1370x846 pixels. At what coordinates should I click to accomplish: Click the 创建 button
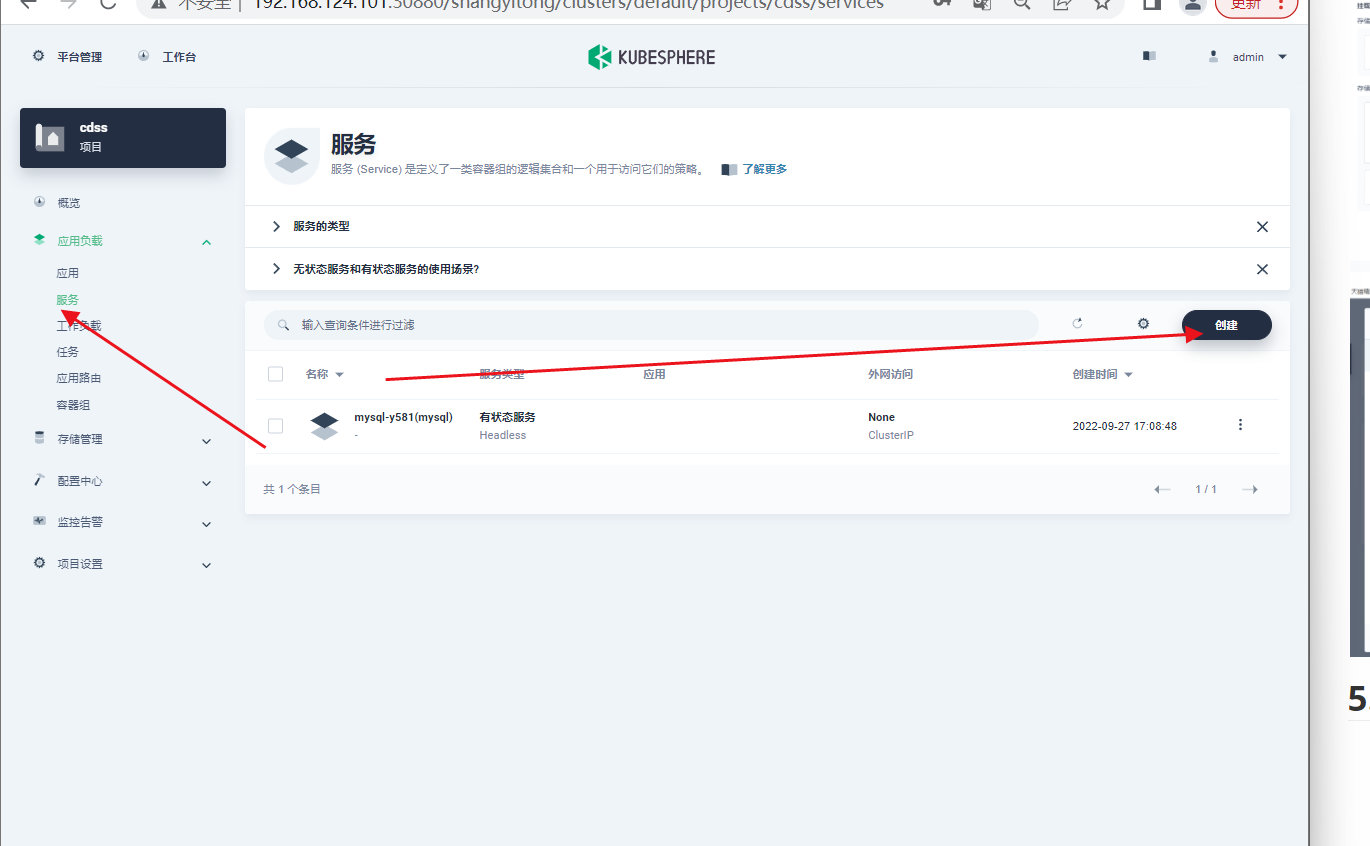pos(1226,325)
